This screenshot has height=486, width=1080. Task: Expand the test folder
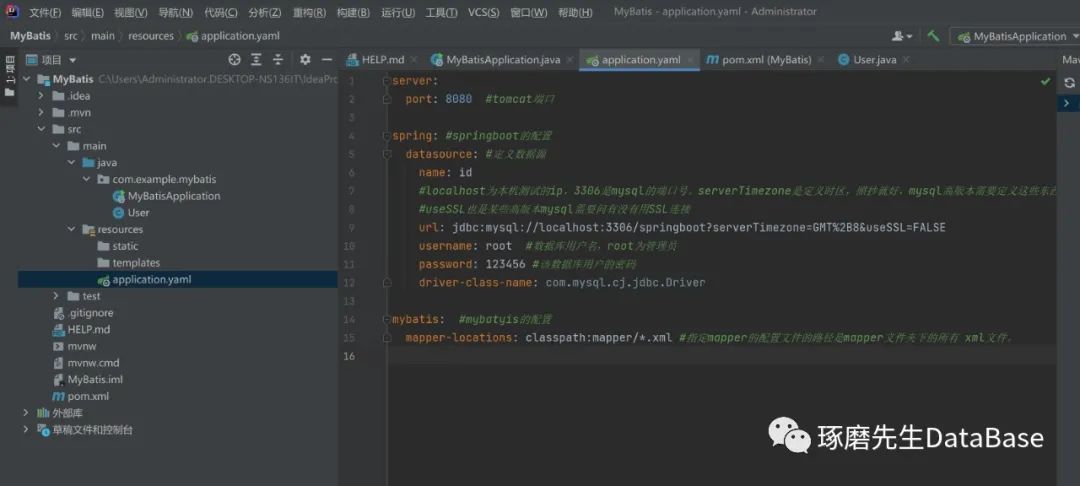[56, 296]
